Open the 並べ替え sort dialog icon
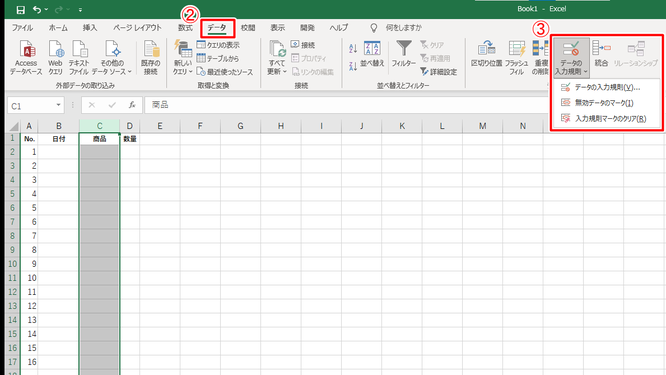 (x=372, y=54)
